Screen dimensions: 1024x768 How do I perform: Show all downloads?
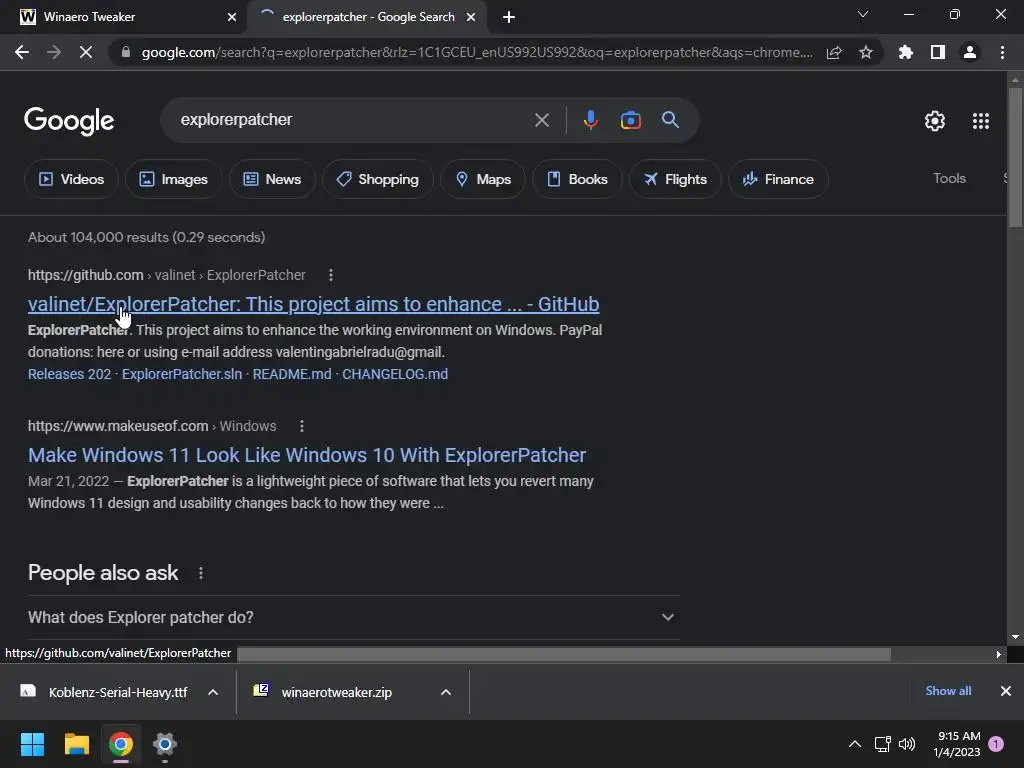click(948, 691)
